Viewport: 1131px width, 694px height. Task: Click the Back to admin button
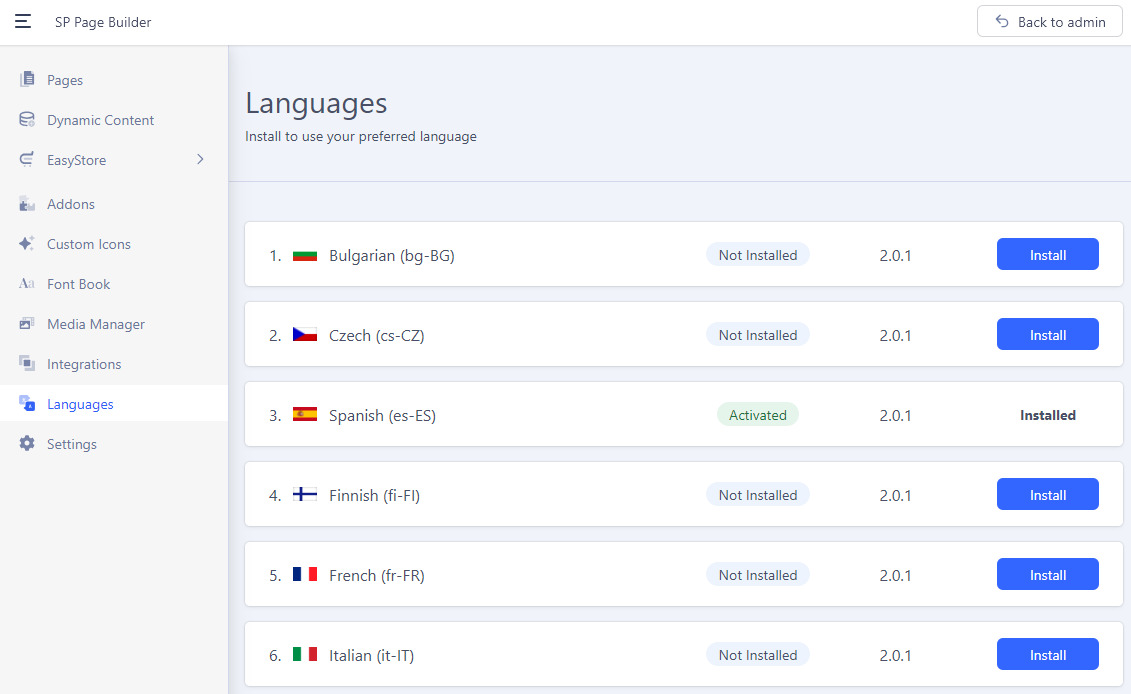(1050, 22)
